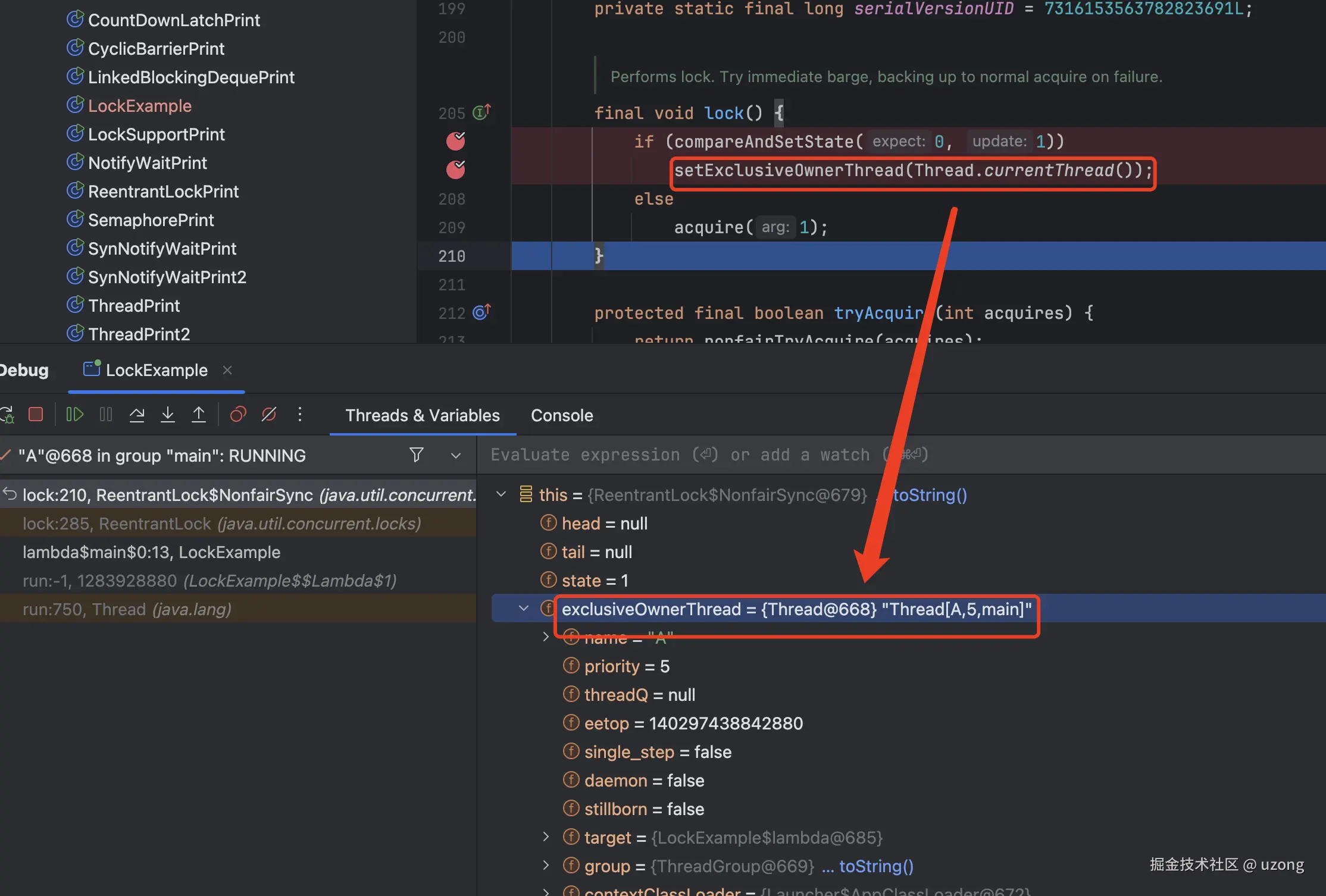Open the thread selector dropdown

click(x=456, y=456)
